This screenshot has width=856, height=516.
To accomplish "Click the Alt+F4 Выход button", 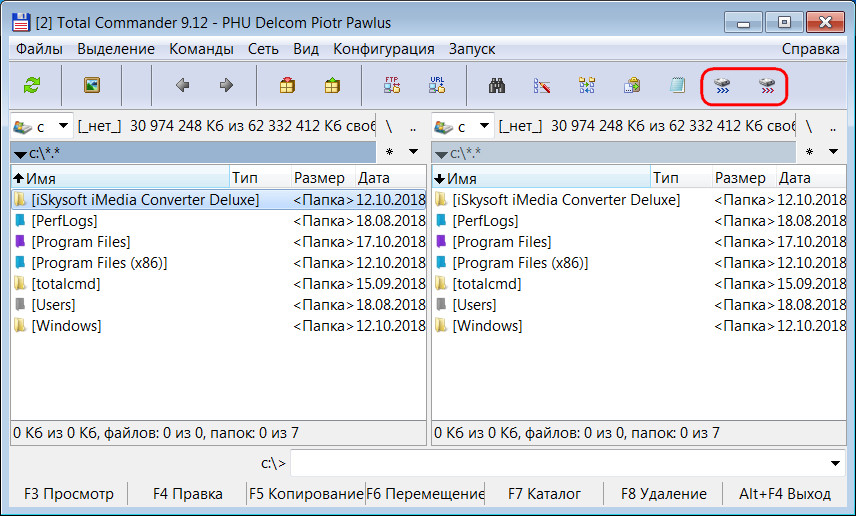I will (785, 494).
